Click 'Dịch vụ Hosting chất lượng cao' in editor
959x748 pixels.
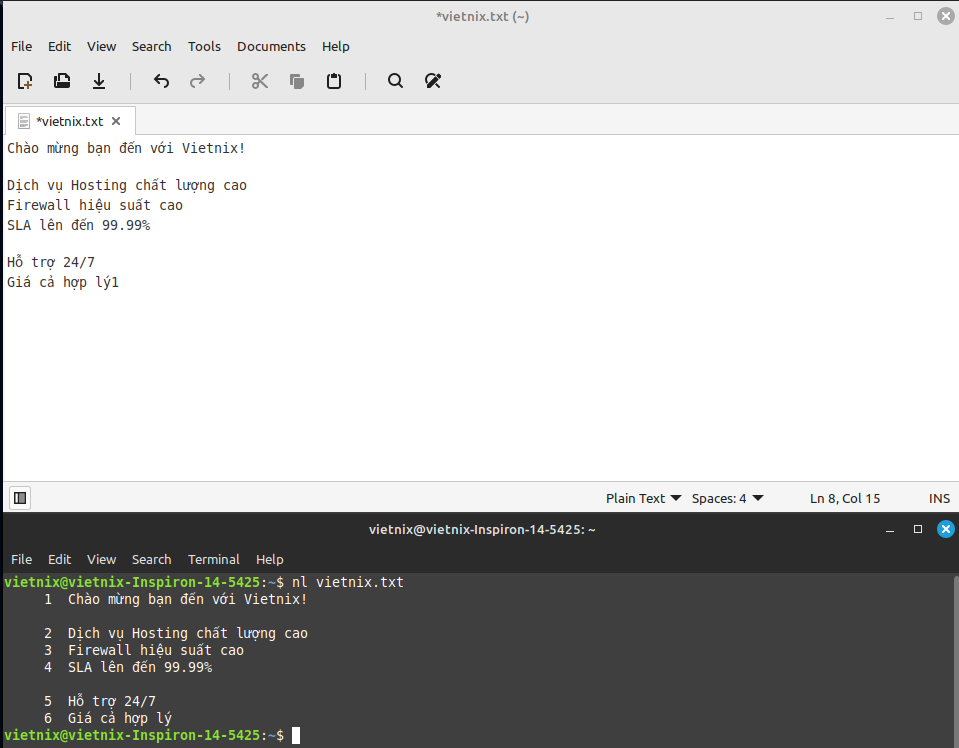(127, 185)
